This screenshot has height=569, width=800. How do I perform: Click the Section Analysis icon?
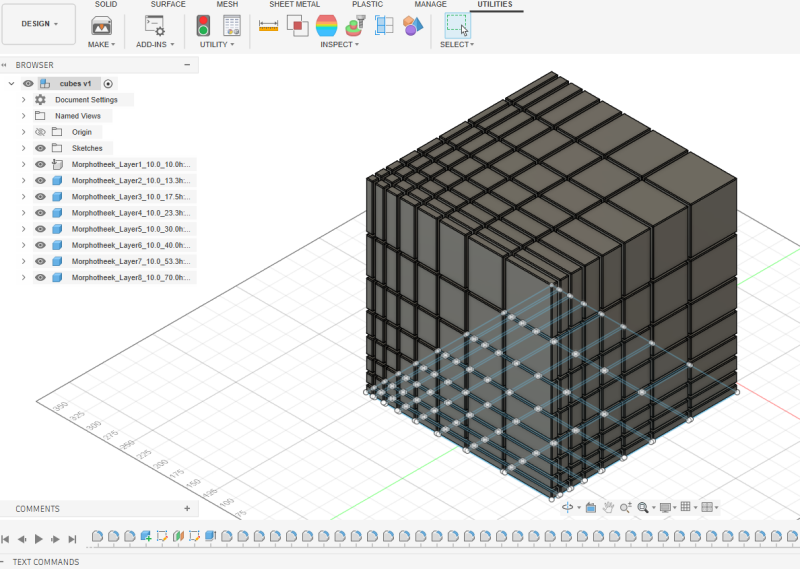click(384, 26)
